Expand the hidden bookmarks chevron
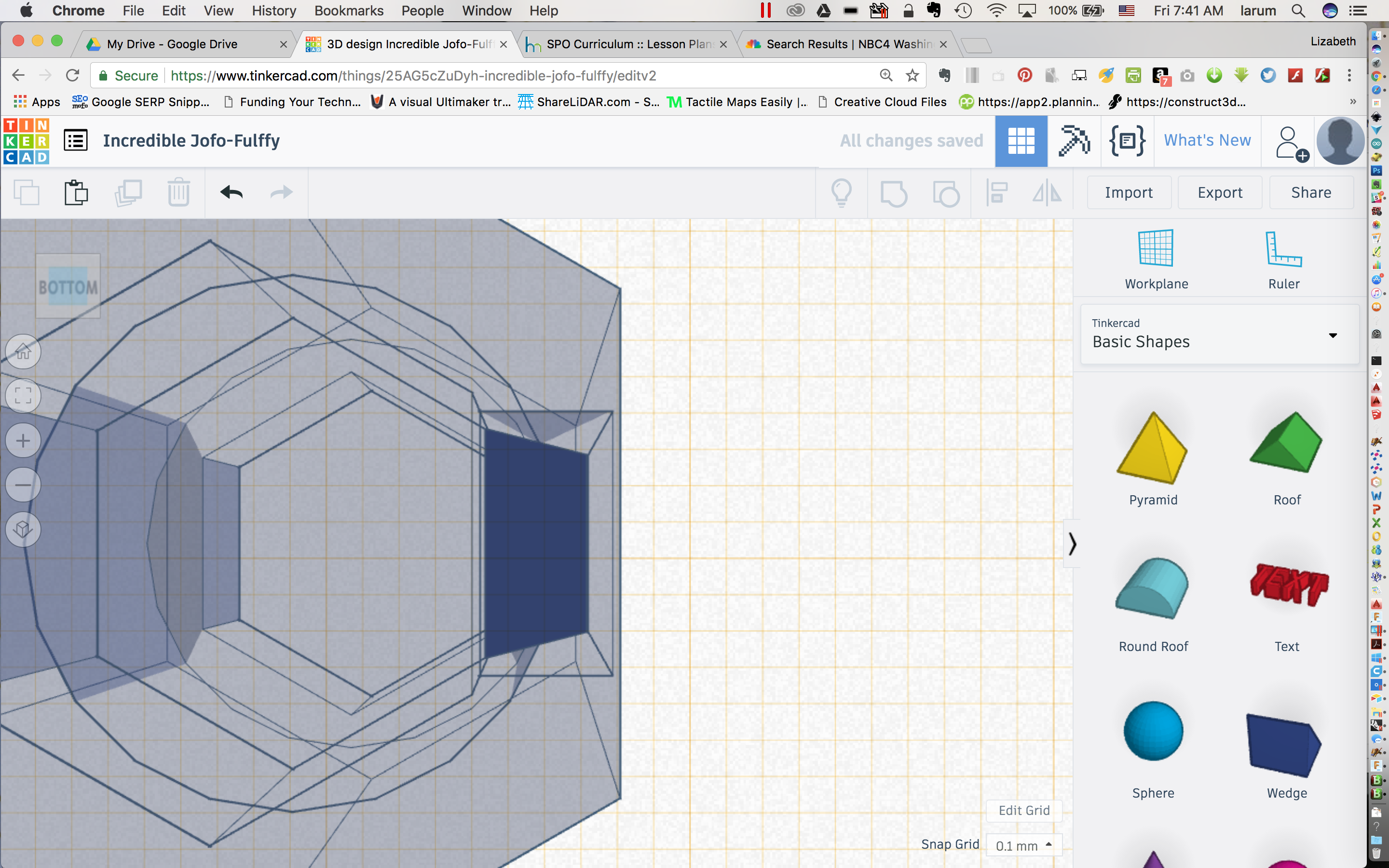 pyautogui.click(x=1353, y=102)
